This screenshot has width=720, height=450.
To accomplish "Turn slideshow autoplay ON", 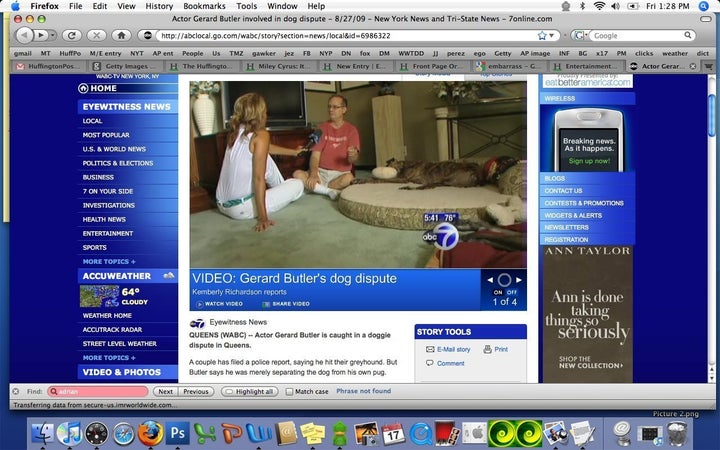I will (498, 292).
